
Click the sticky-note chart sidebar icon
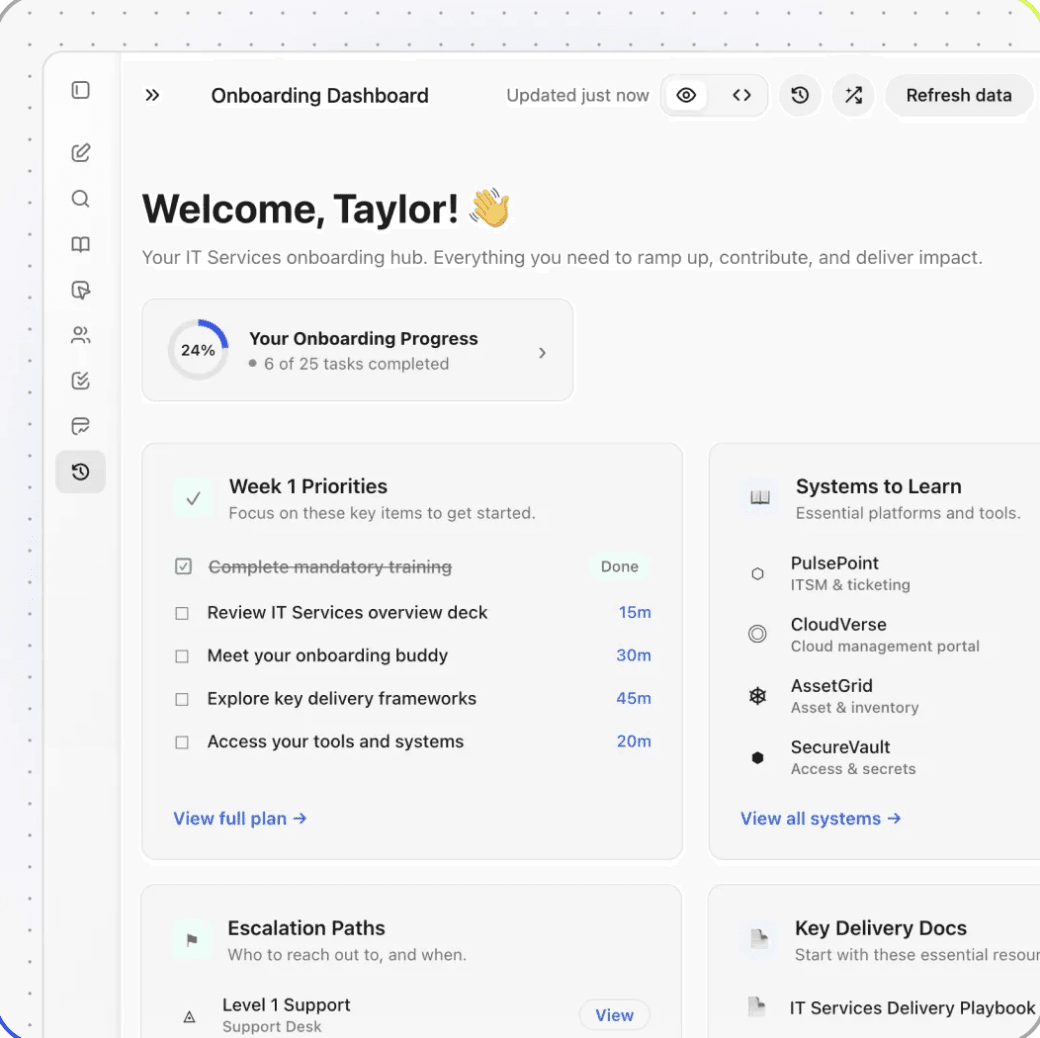pos(80,426)
